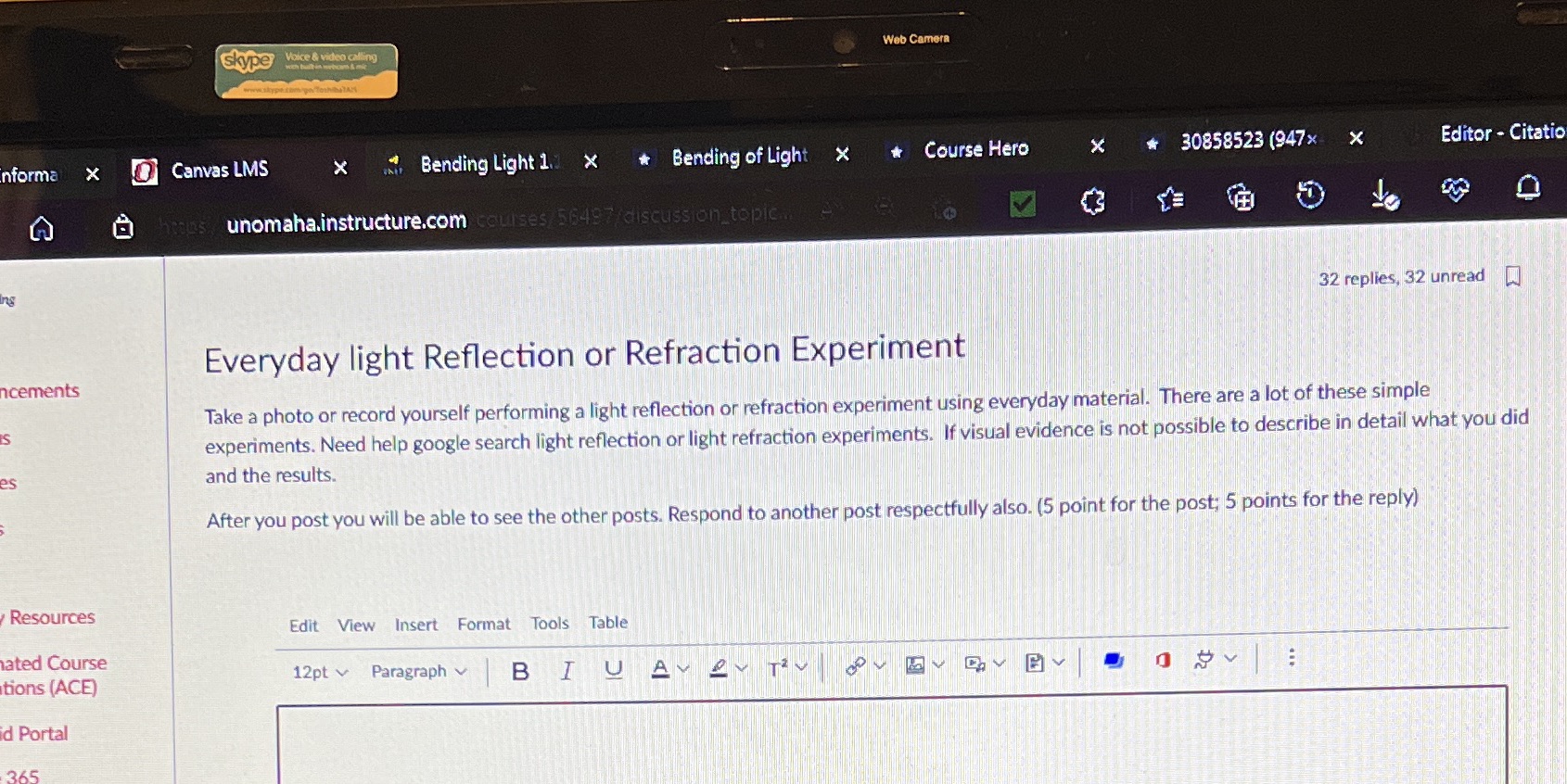Expand image options arrow
Screen dimensions: 1567x784
click(938, 664)
